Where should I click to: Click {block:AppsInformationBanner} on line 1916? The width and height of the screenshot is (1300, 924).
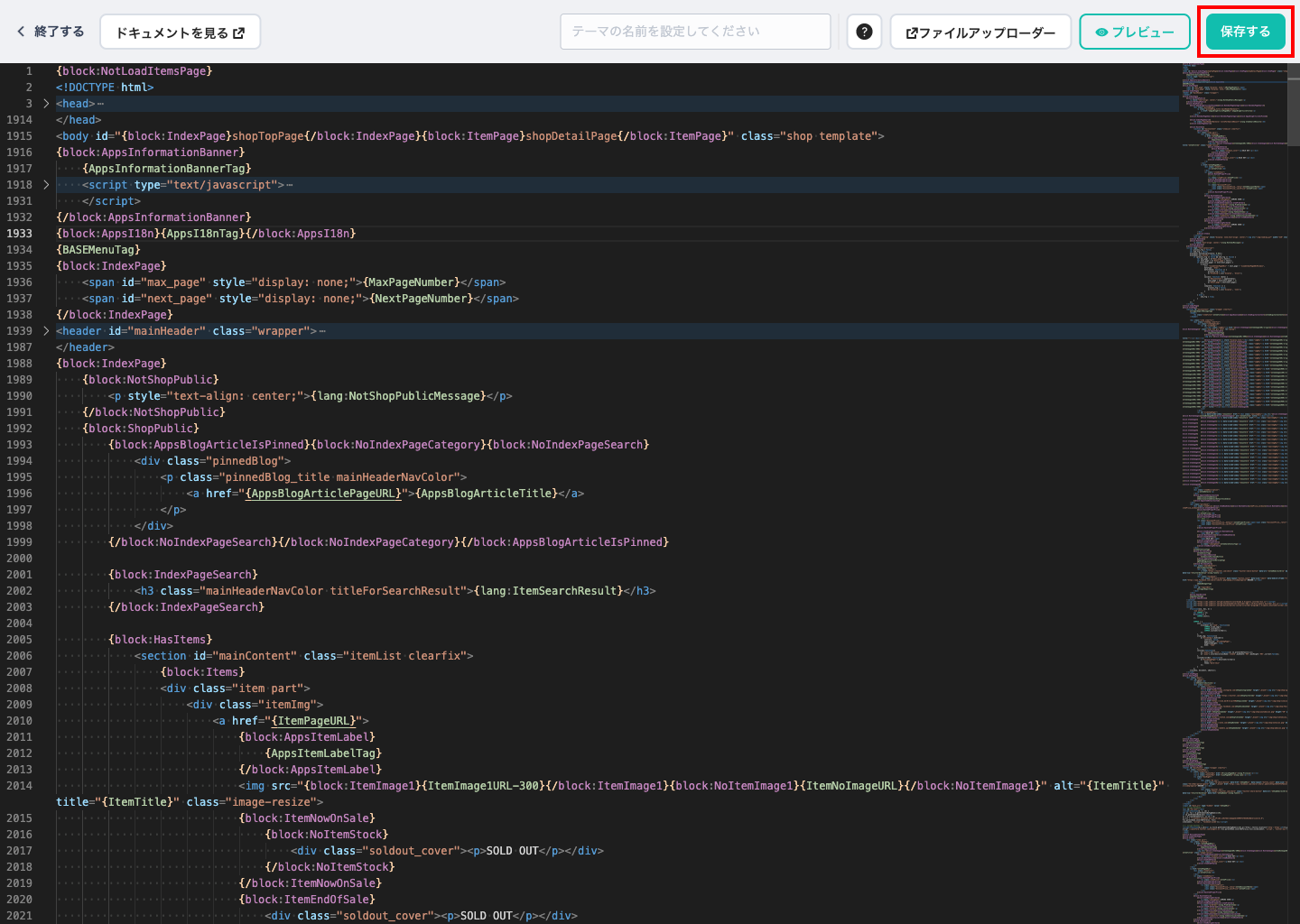coord(151,152)
